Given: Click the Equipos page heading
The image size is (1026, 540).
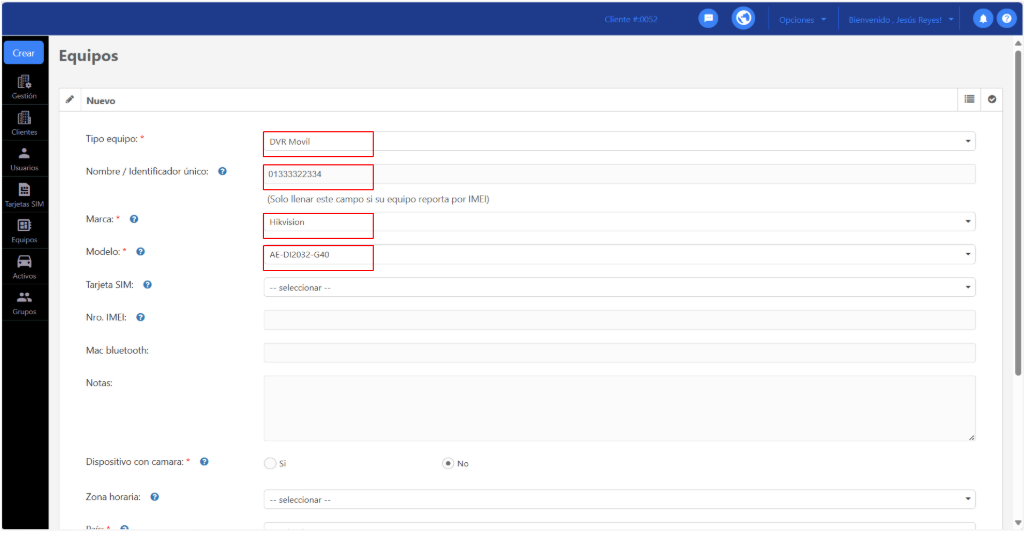Looking at the screenshot, I should click(88, 56).
